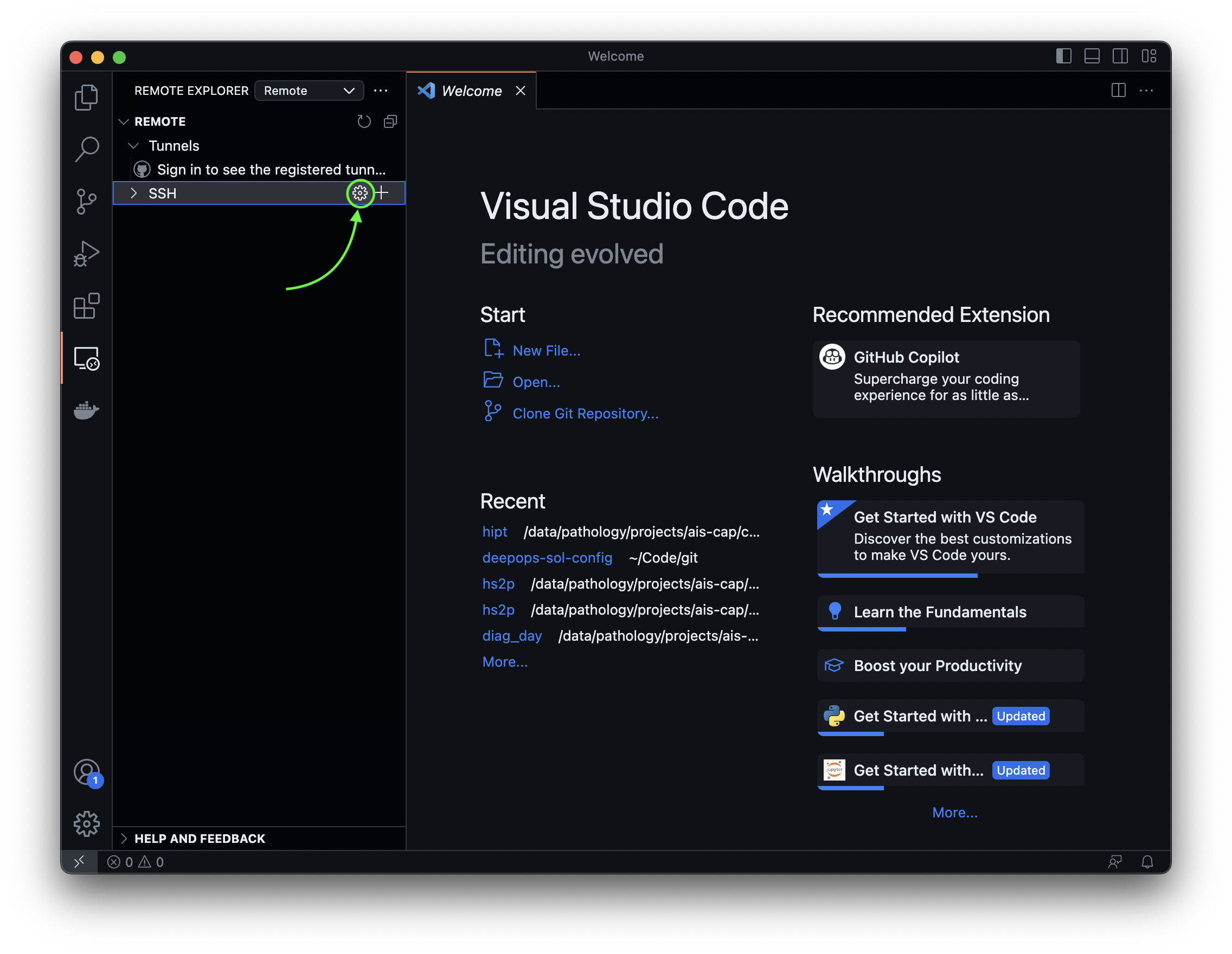This screenshot has height=954, width=1232.
Task: Open editor more actions ellipsis
Action: (1146, 90)
